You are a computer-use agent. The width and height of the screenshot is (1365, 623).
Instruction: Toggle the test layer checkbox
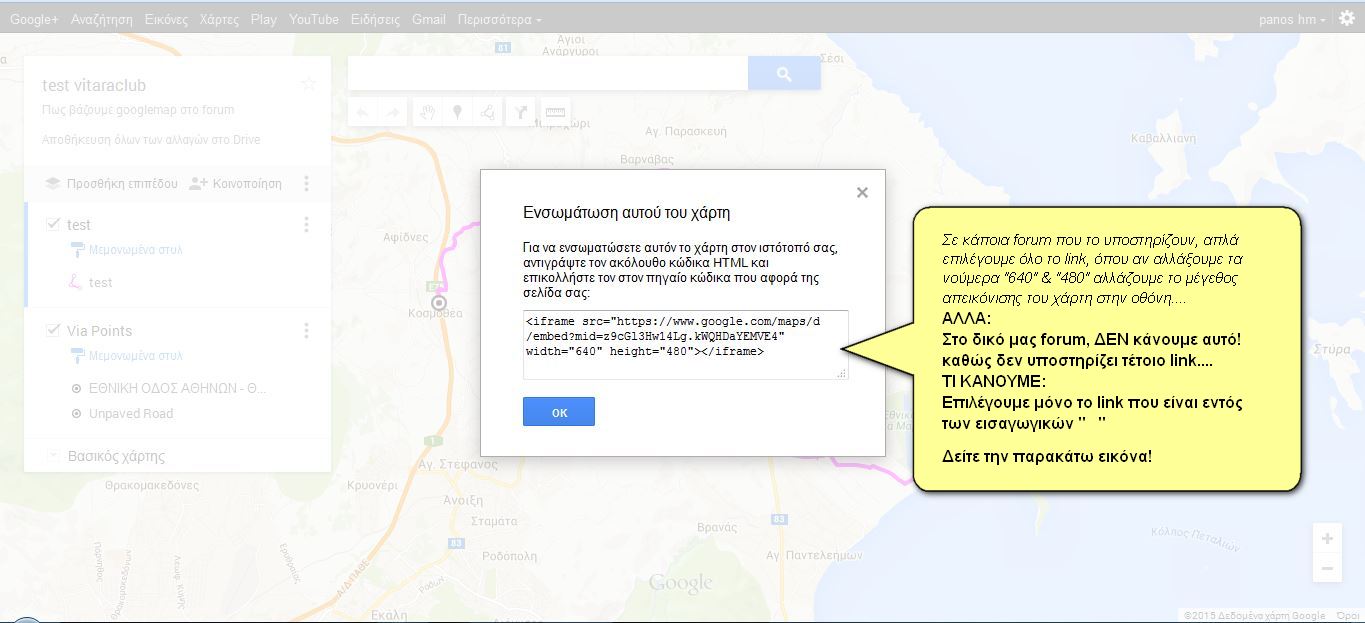pos(53,224)
